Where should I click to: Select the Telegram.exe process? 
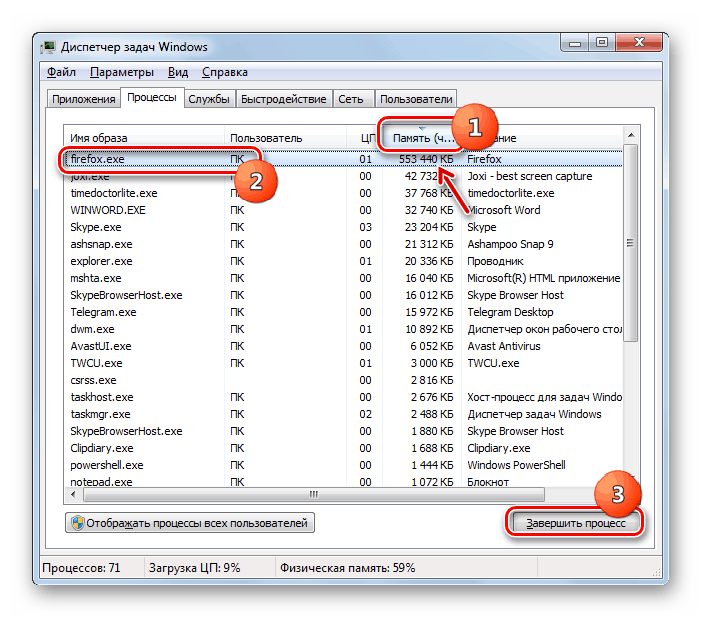point(343,313)
